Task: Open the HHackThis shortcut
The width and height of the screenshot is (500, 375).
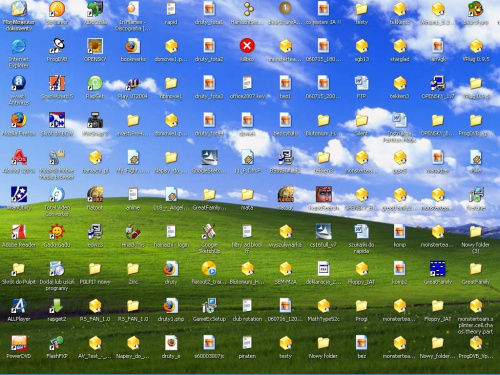Action: pos(133,231)
